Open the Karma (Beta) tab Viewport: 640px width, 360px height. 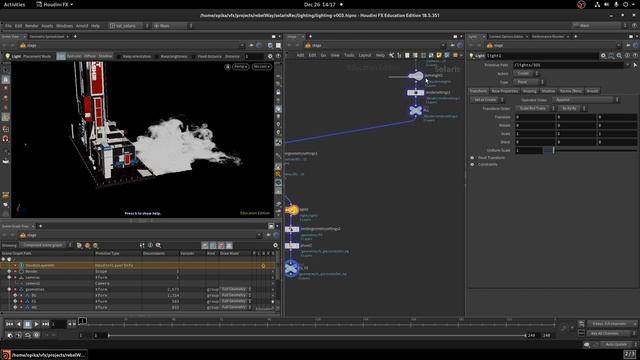tap(571, 91)
